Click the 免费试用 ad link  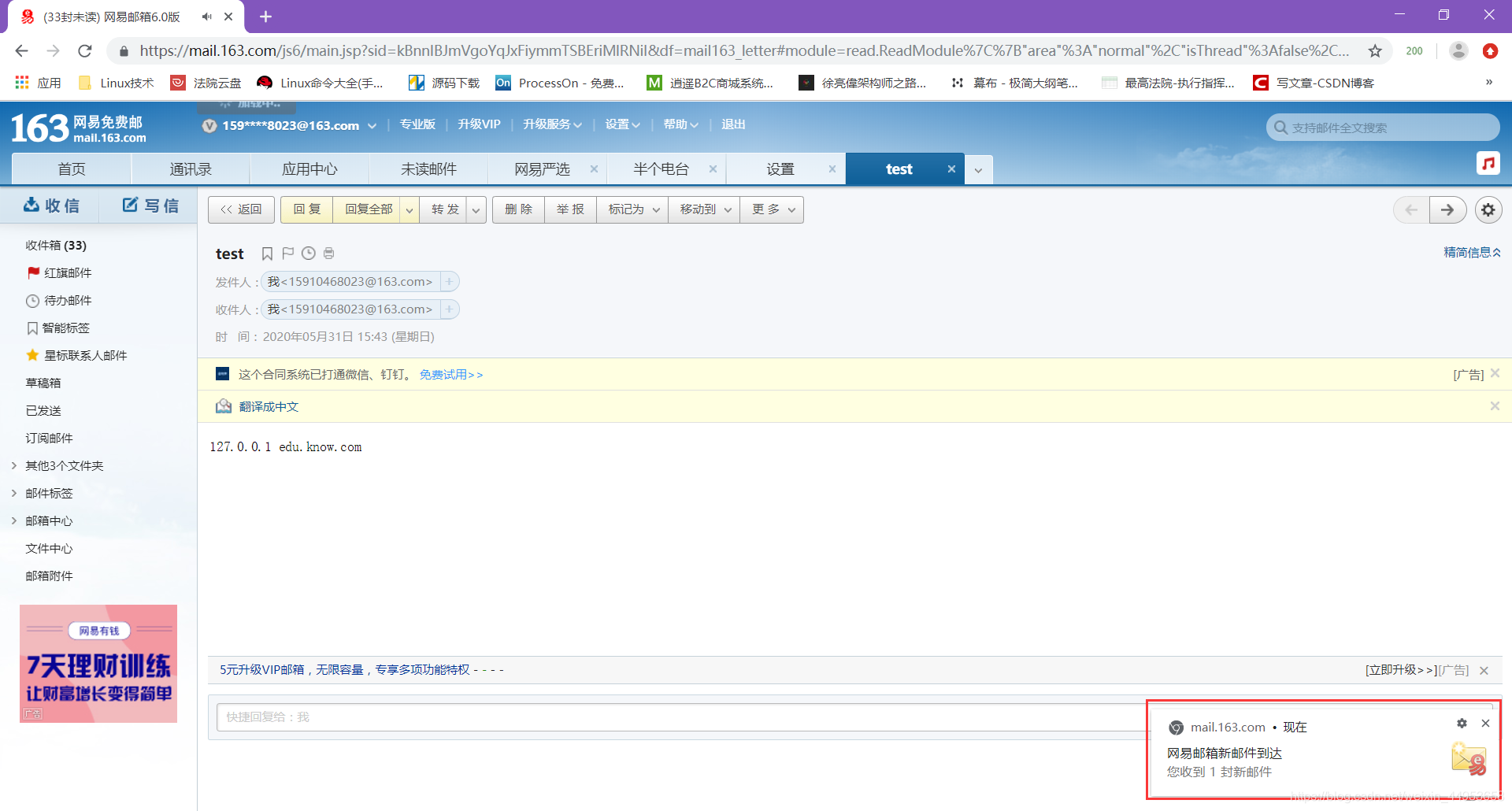tap(450, 375)
